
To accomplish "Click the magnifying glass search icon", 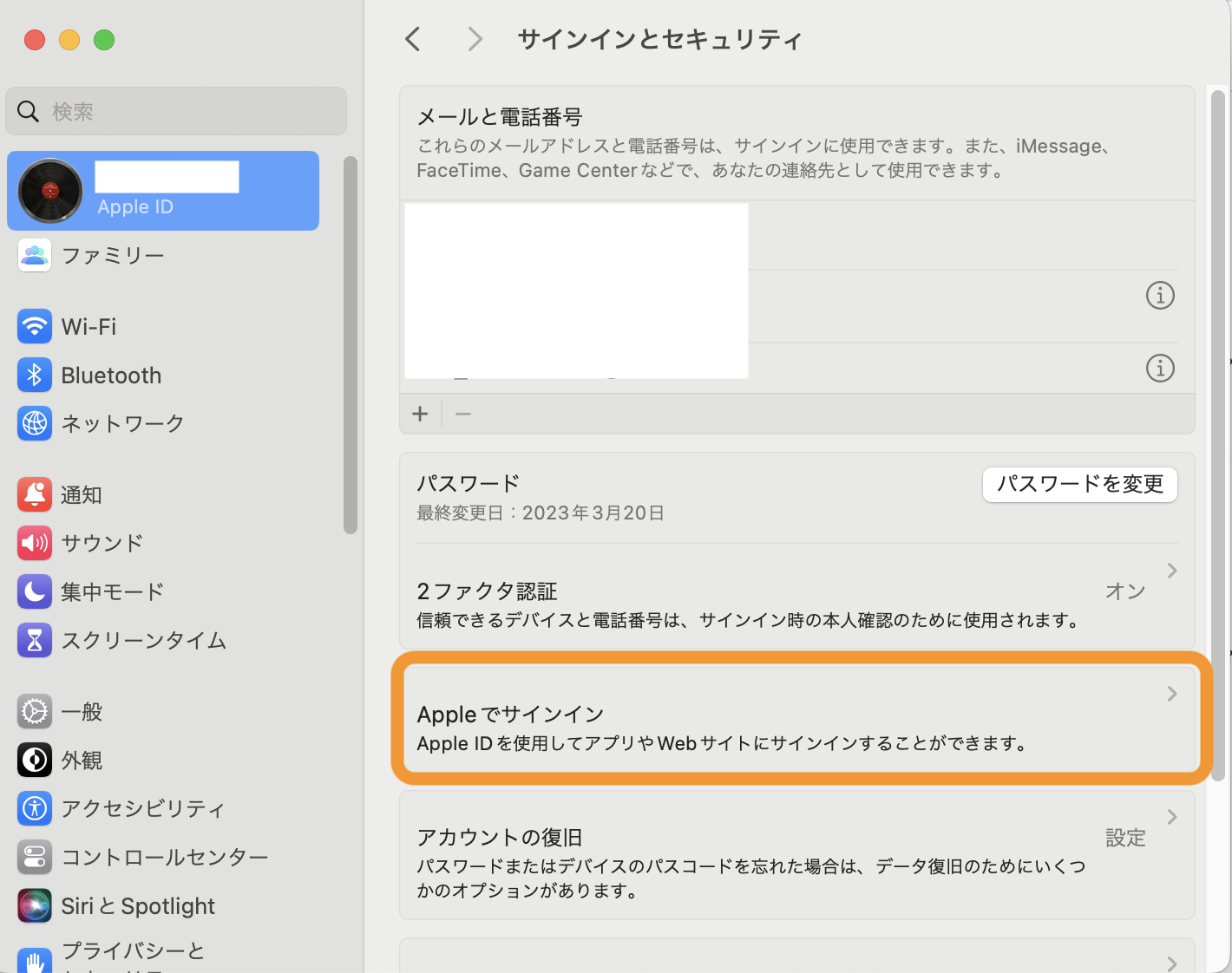I will [28, 111].
